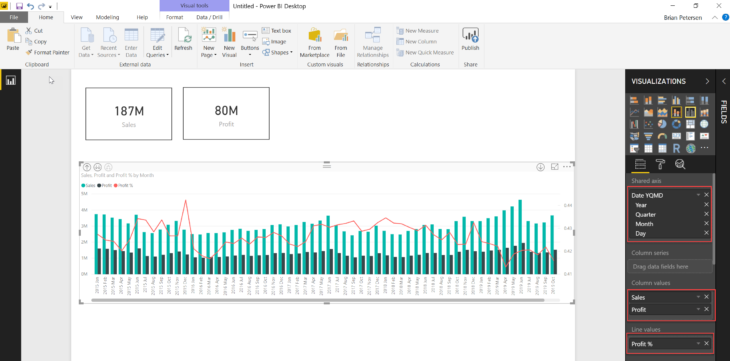
Task: Choose Line and clustered column chart visual
Action: [x=690, y=112]
